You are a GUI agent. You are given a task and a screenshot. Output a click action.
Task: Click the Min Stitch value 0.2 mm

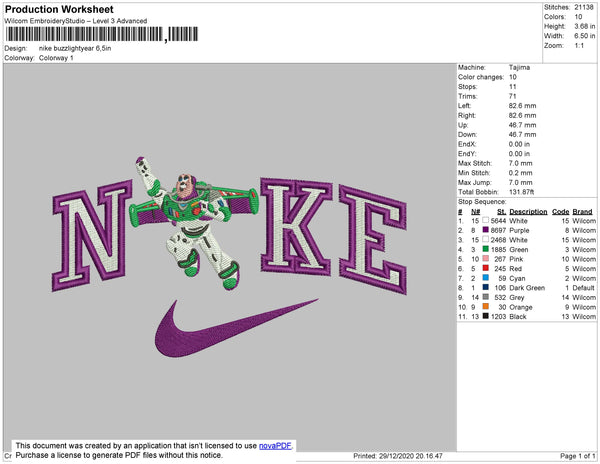520,173
